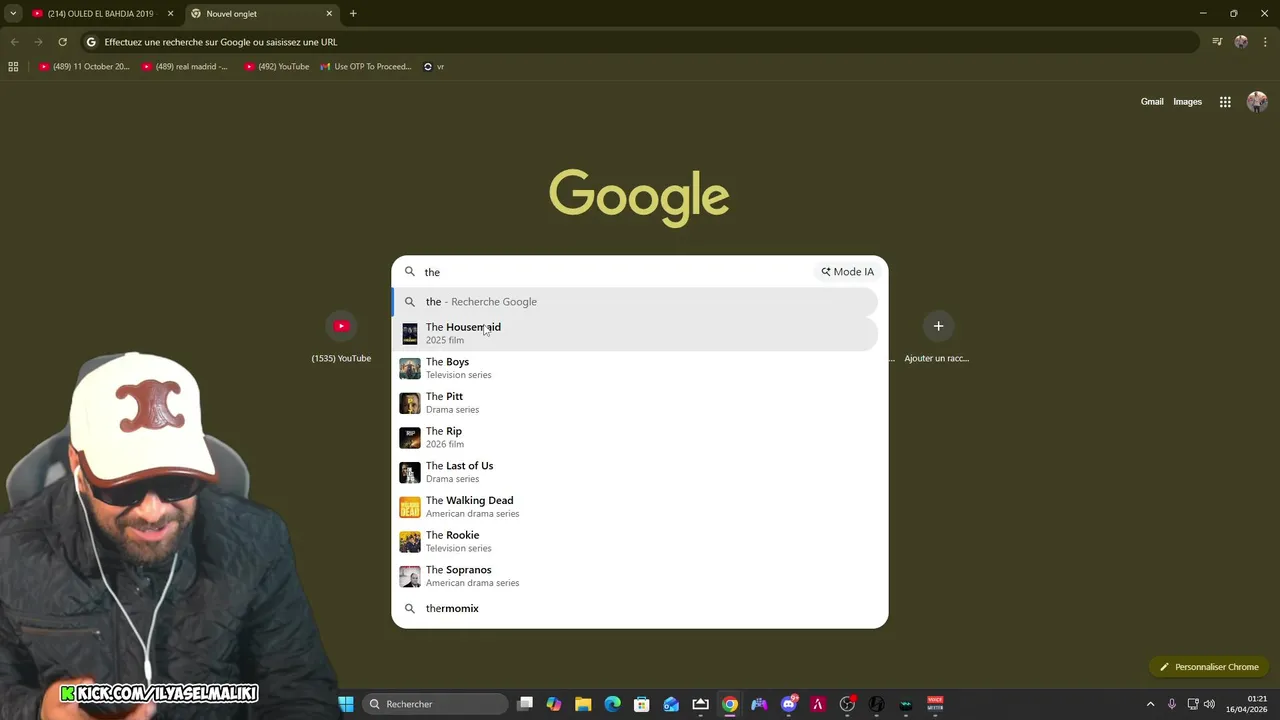
Task: Click the Ajouter un raccourci plus button
Action: (x=938, y=326)
